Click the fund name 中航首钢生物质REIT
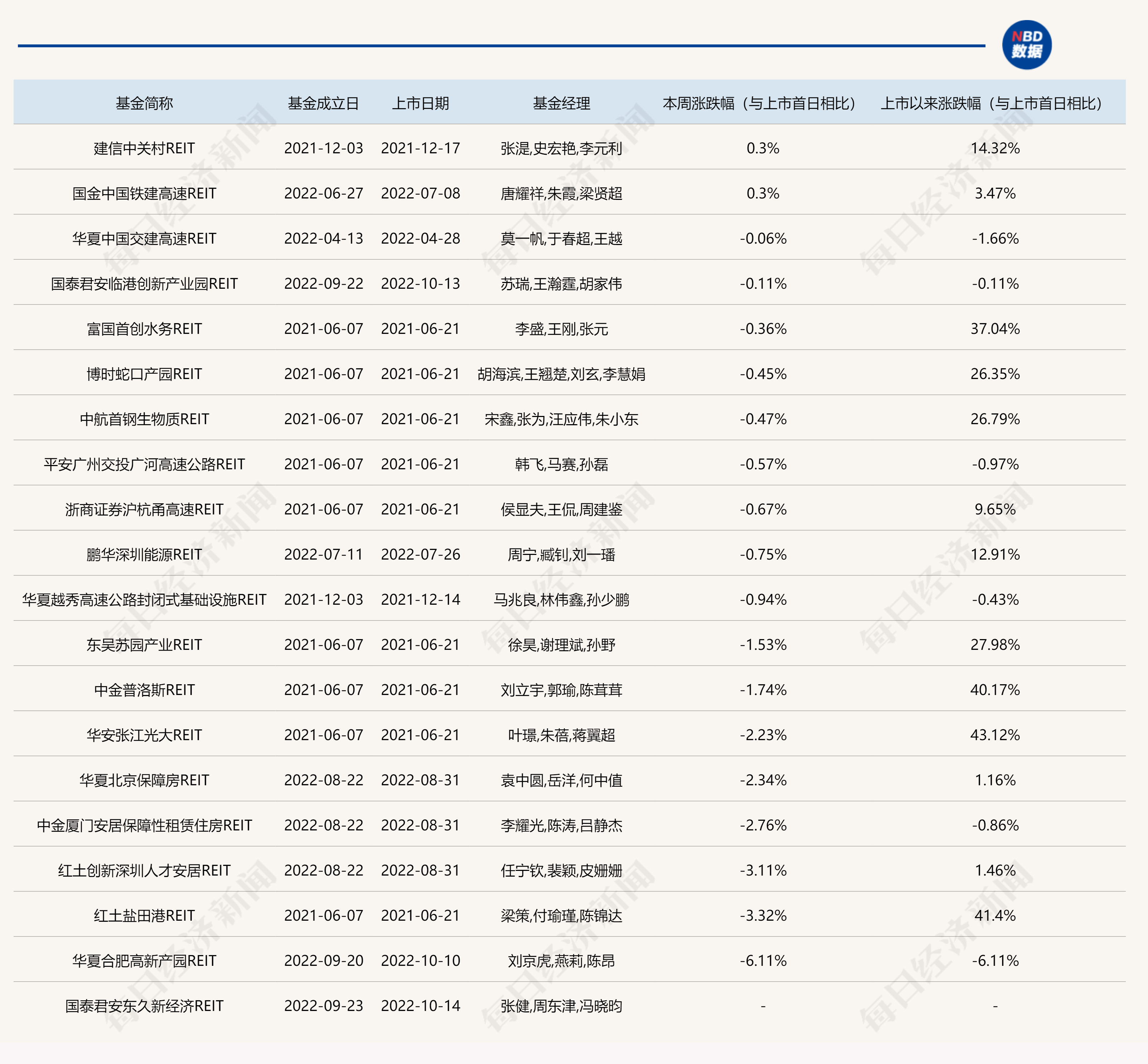 (x=144, y=419)
